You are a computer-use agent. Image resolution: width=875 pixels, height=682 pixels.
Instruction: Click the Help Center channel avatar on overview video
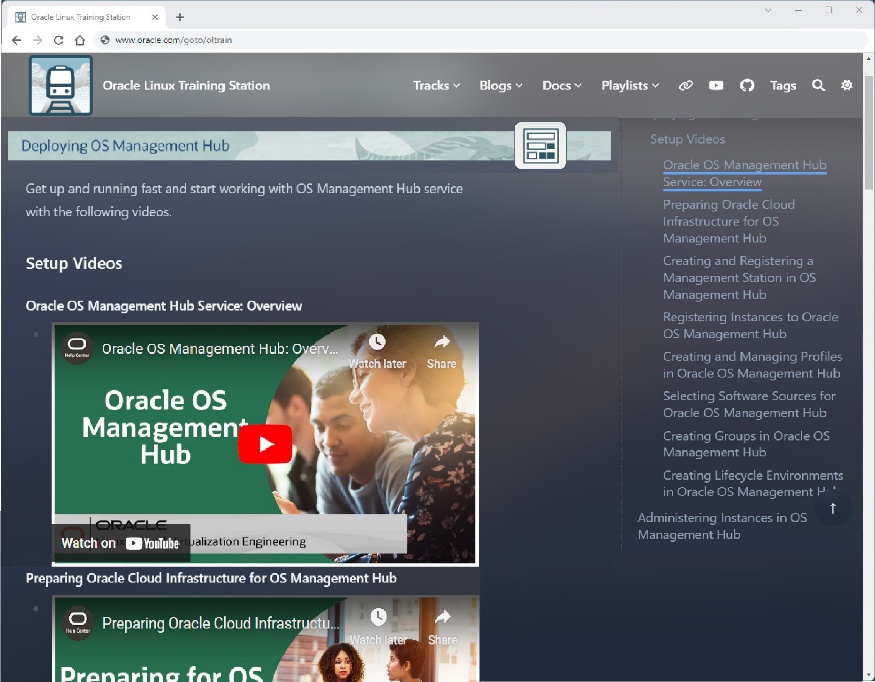[x=77, y=349]
